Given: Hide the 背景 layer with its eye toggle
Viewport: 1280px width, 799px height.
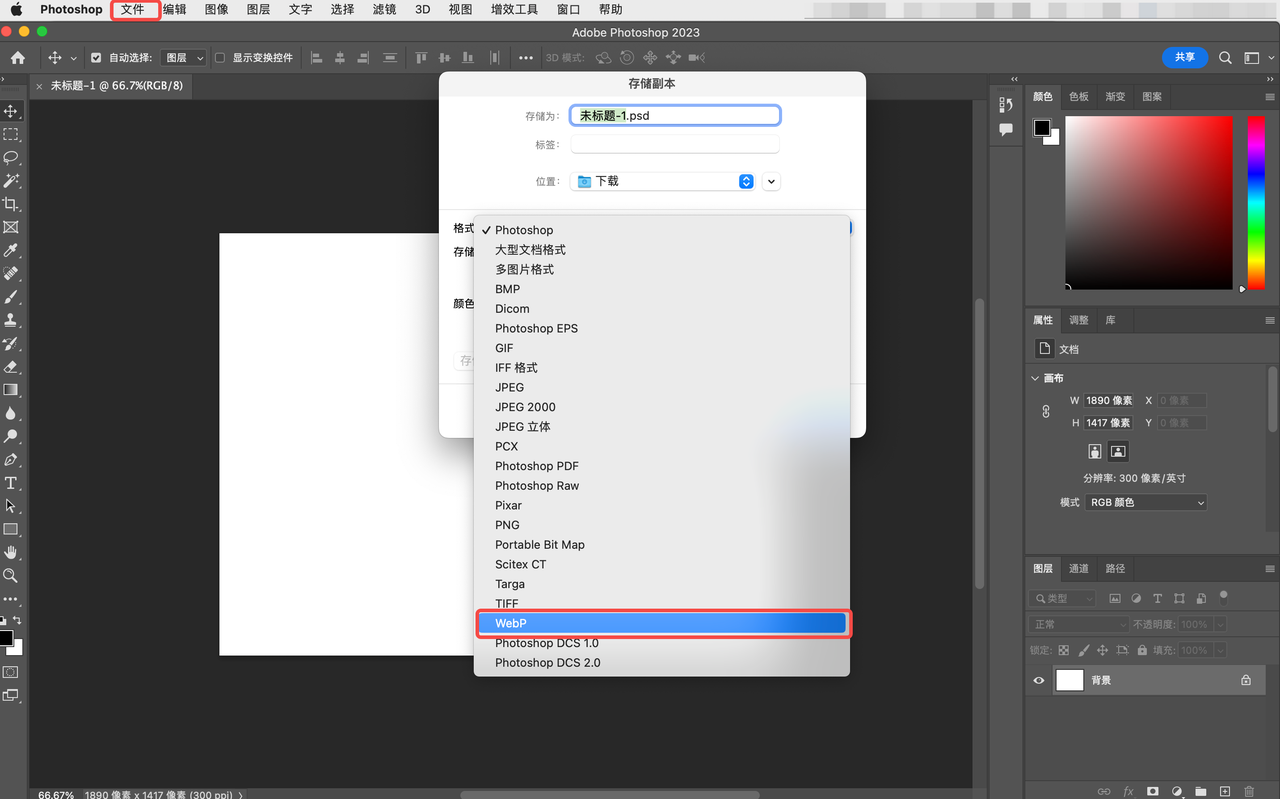Looking at the screenshot, I should tap(1038, 680).
